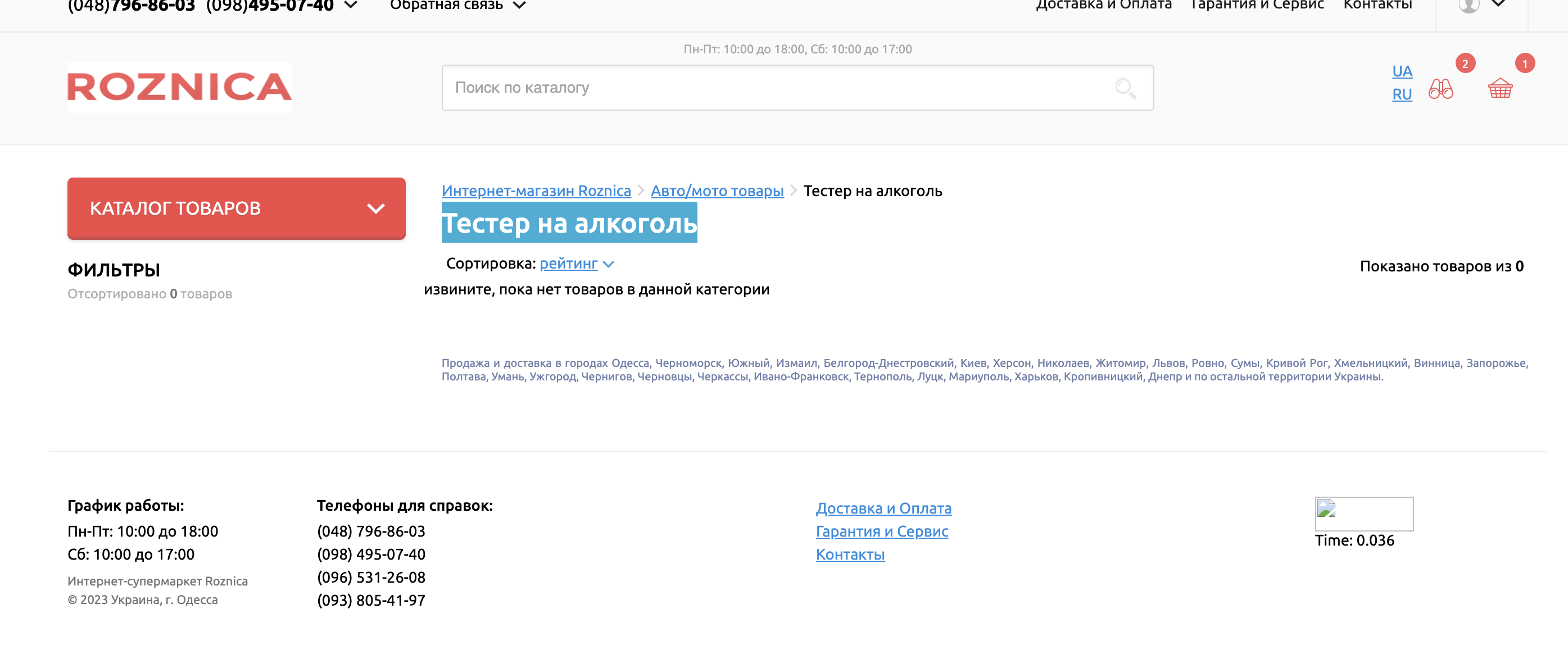Open the binoculars comparison icon
Viewport: 1568px width, 663px height.
[1441, 89]
